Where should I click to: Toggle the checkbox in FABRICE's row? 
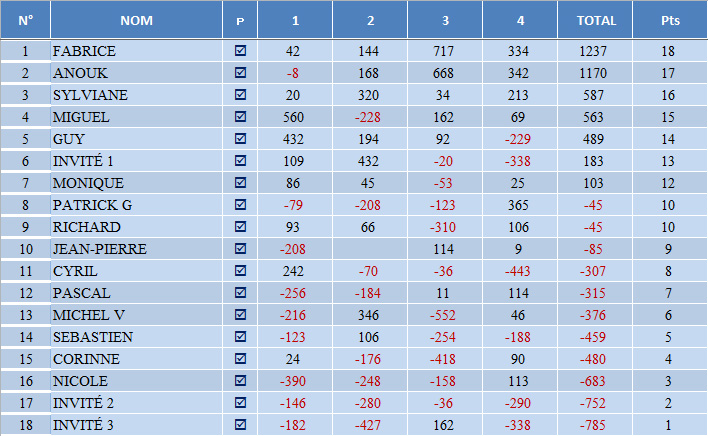[240, 50]
